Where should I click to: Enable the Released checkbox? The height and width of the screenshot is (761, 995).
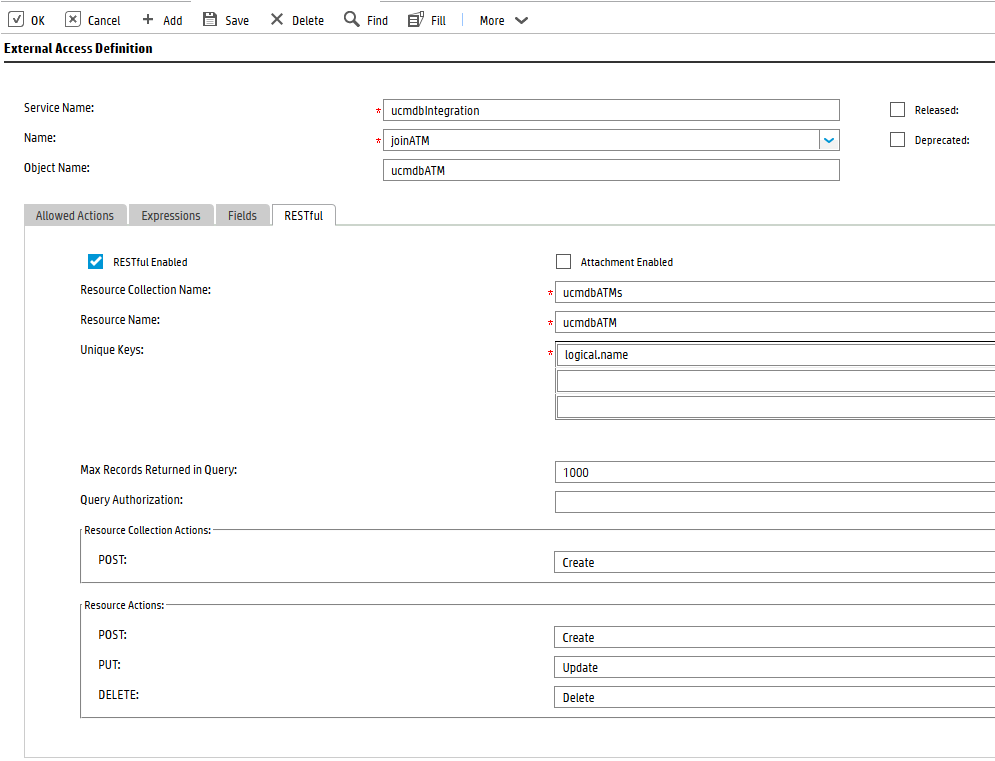[x=897, y=109]
